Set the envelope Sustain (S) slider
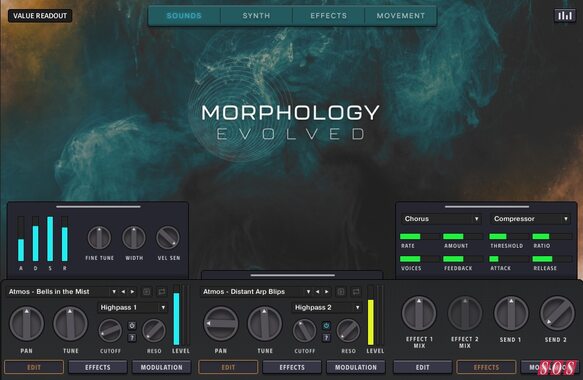The image size is (583, 380). (50, 238)
